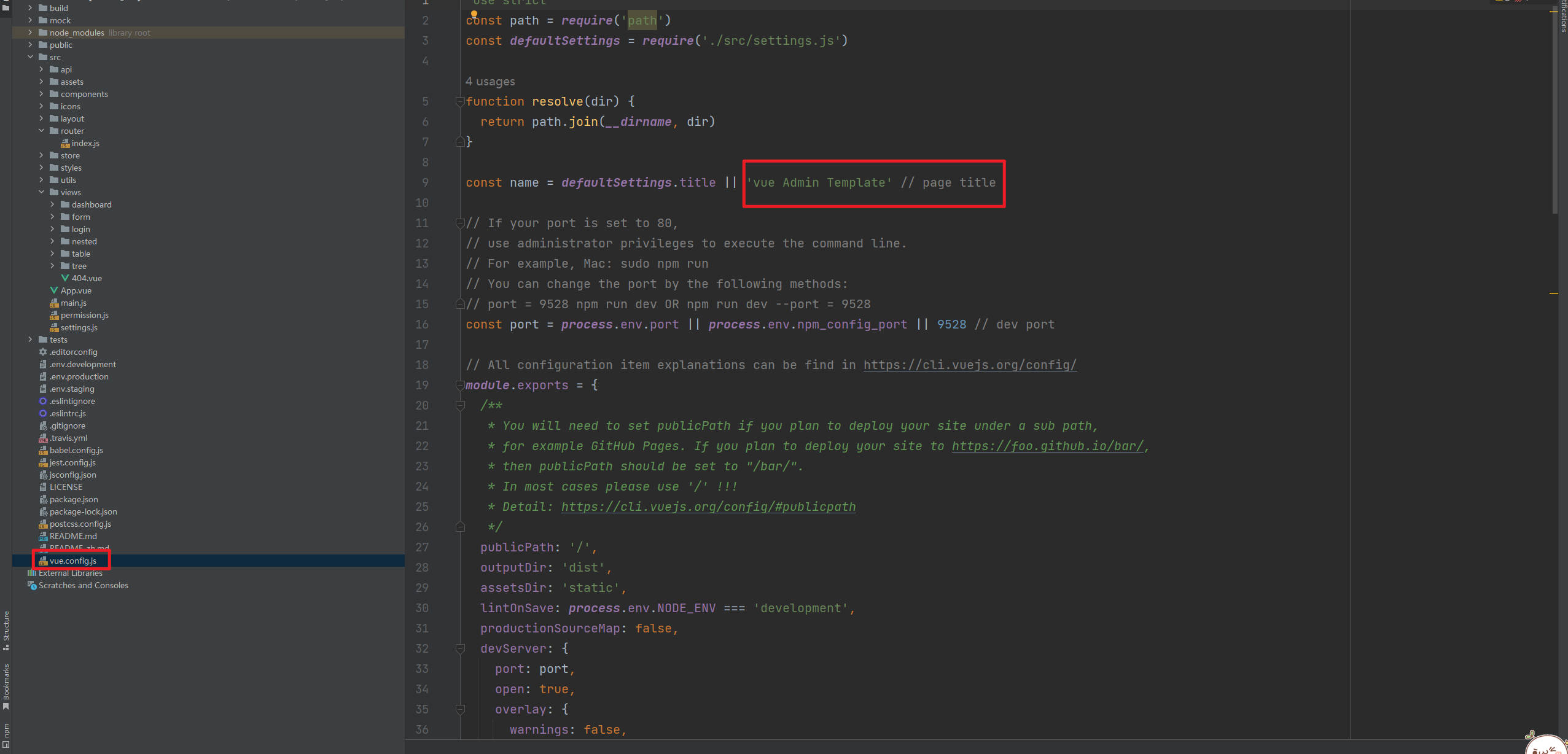This screenshot has width=1568, height=754.
Task: Click the Vue icon of App.vue
Action: [x=54, y=290]
